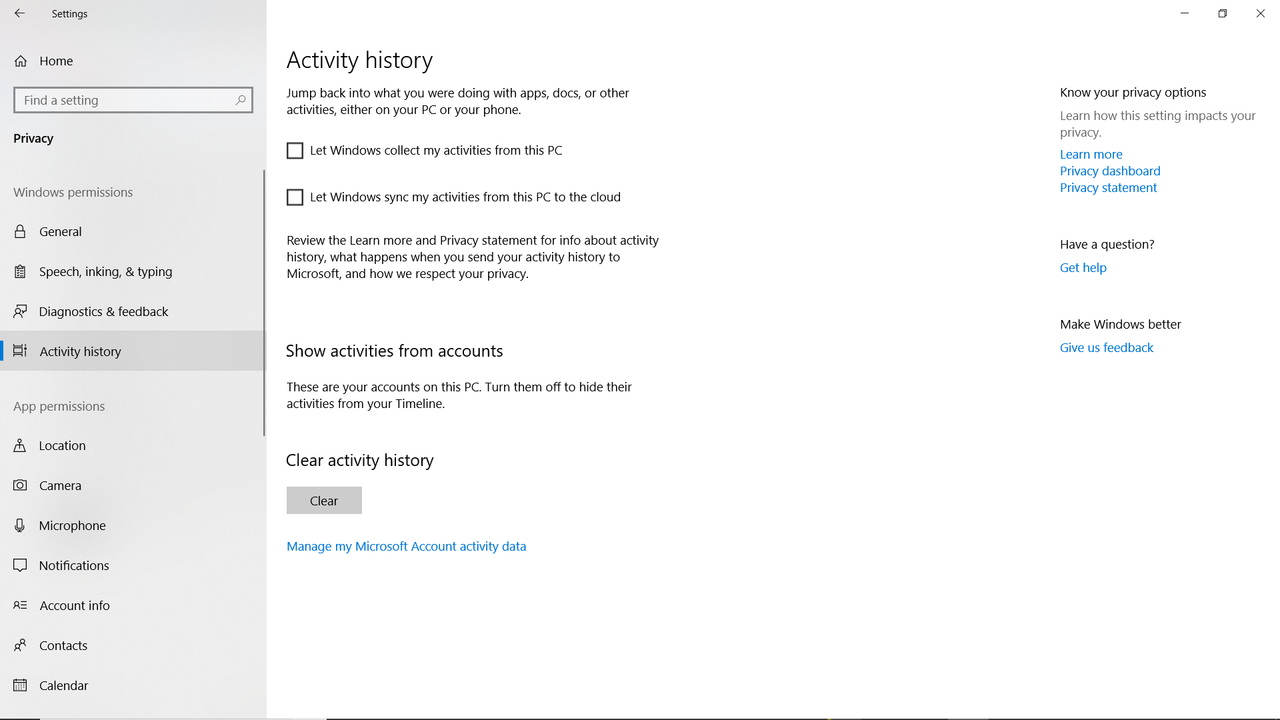Check Let Windows sync activities to cloud
The height and width of the screenshot is (720, 1280).
pos(295,197)
